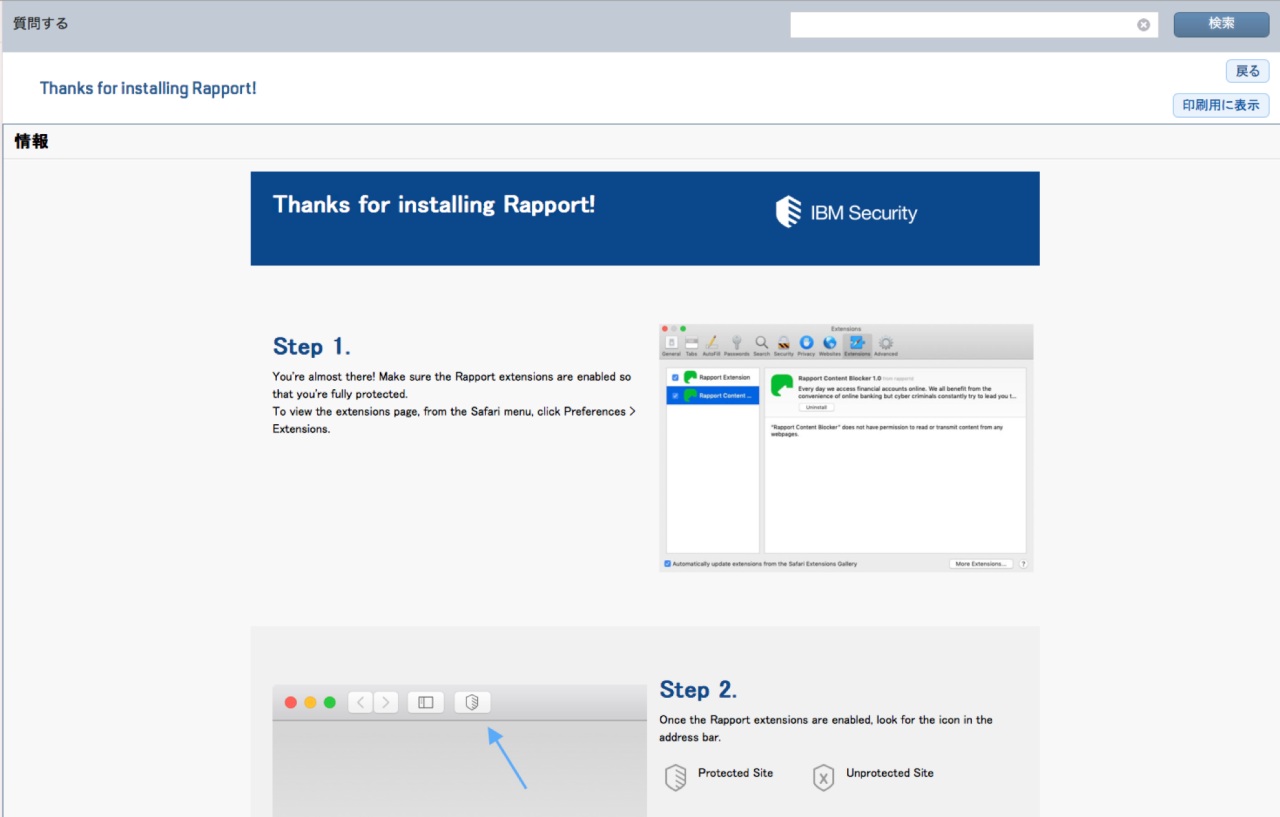The height and width of the screenshot is (817, 1280).
Task: Click the IBM Security shield logo
Action: pos(789,212)
